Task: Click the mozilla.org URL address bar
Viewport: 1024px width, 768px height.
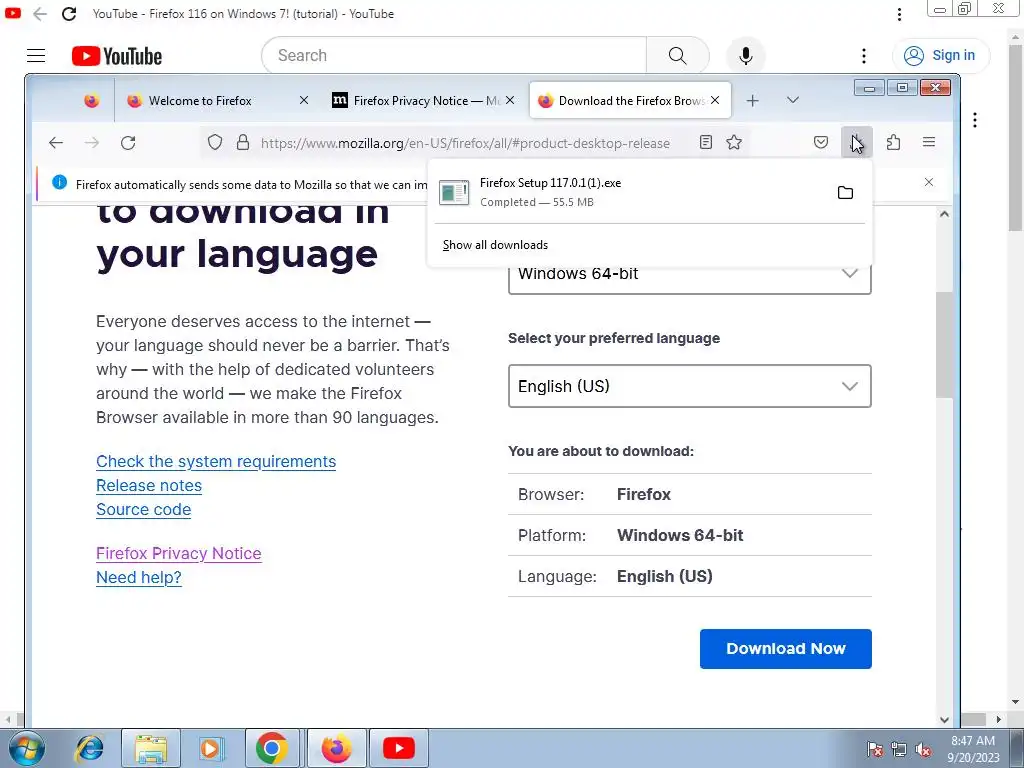Action: point(465,143)
